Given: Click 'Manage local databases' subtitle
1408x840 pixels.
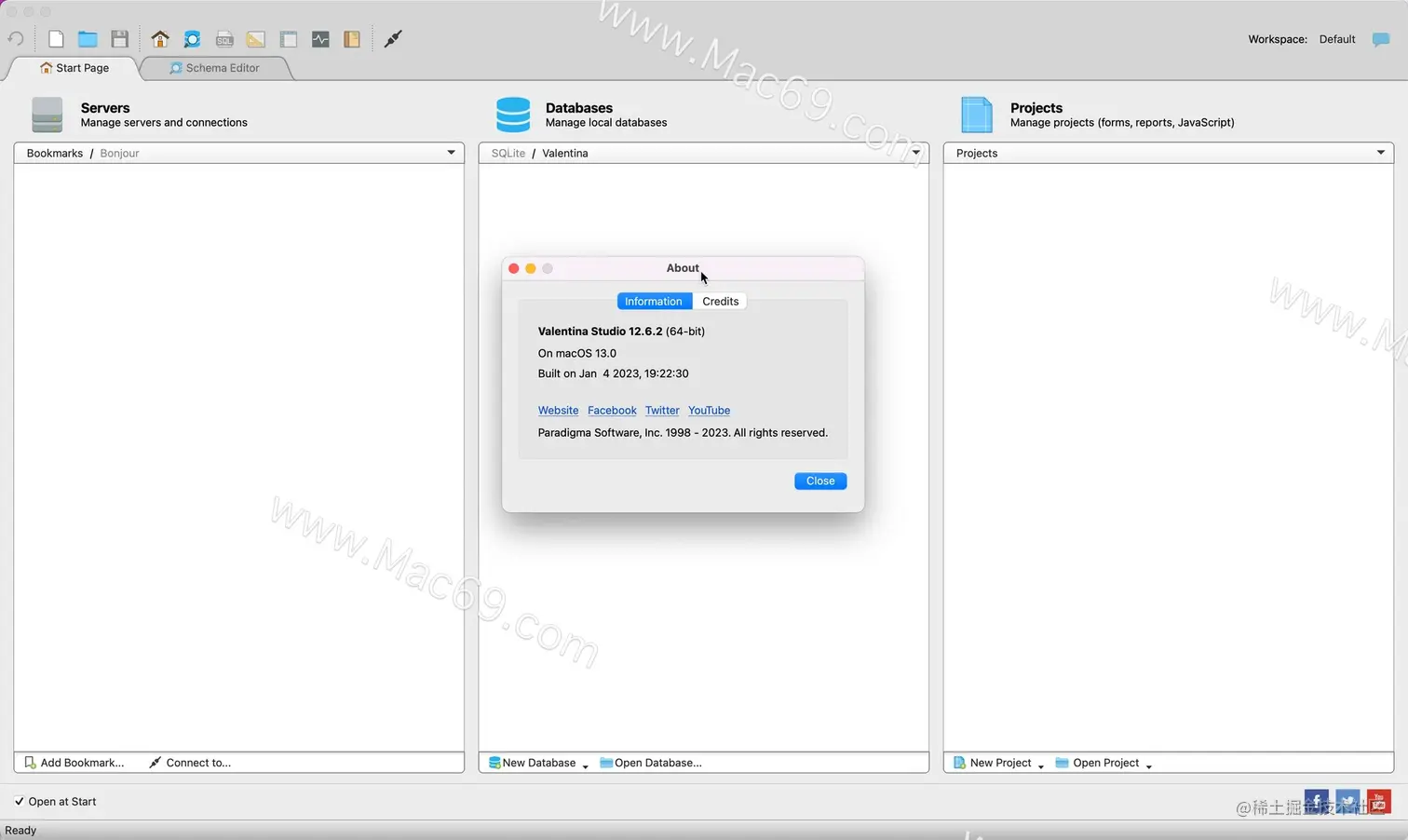Looking at the screenshot, I should 606,123.
